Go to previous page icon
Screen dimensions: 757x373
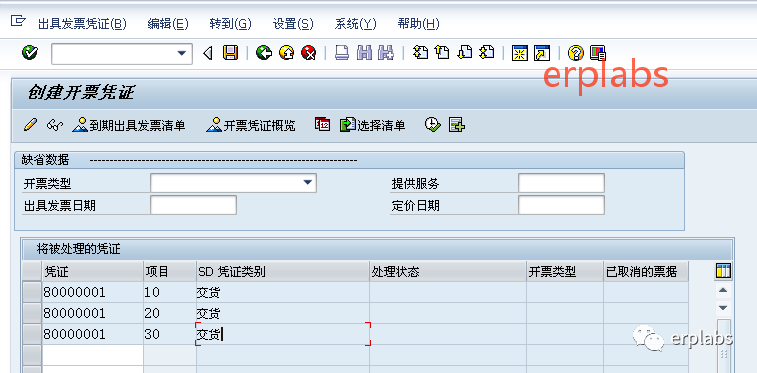pyautogui.click(x=442, y=52)
